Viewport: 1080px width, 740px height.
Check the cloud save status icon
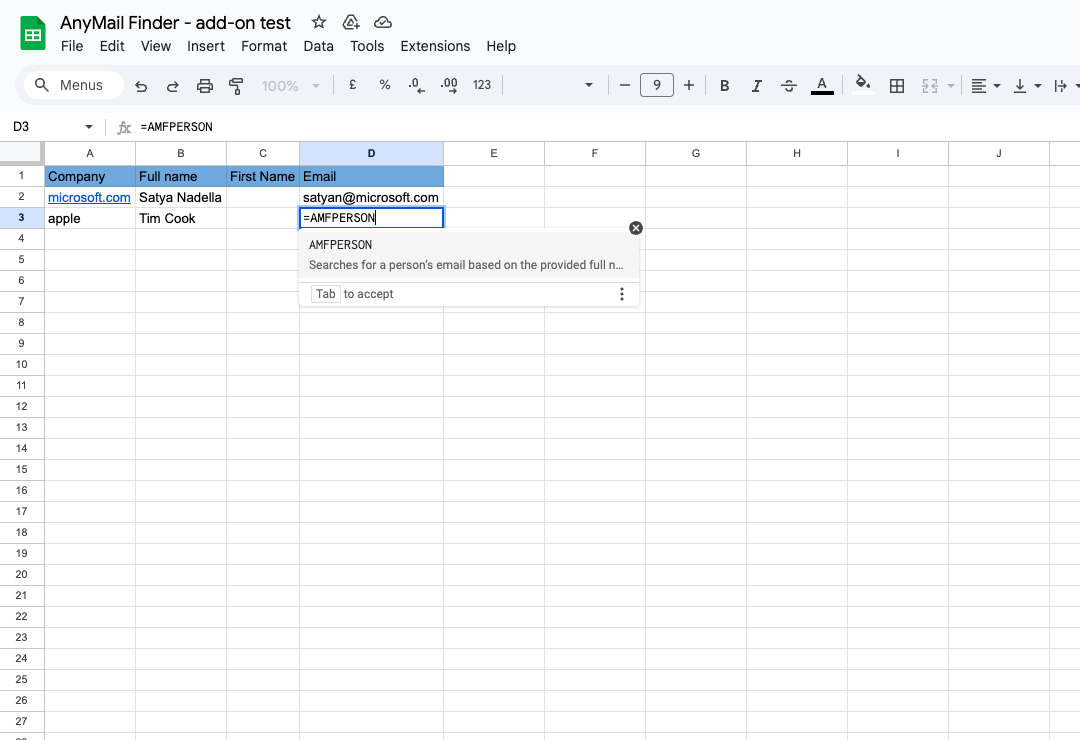coord(383,22)
